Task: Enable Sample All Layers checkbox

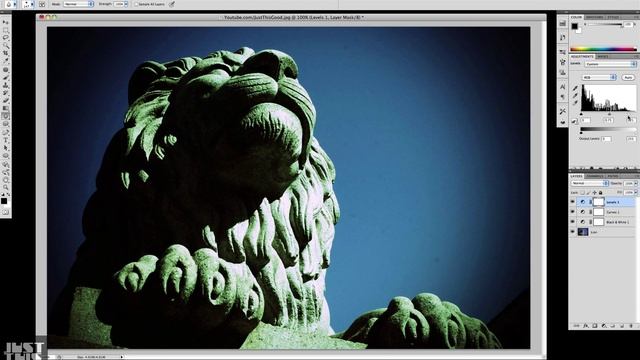Action: point(136,4)
